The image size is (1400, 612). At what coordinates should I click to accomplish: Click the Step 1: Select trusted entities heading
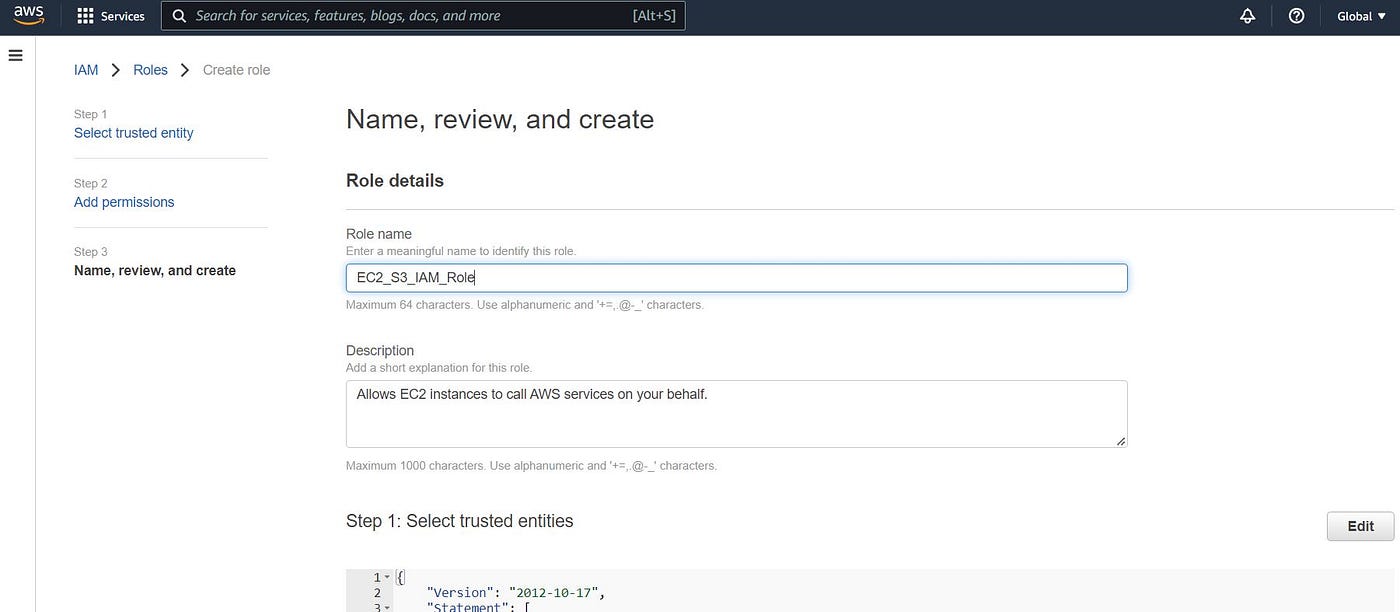460,521
